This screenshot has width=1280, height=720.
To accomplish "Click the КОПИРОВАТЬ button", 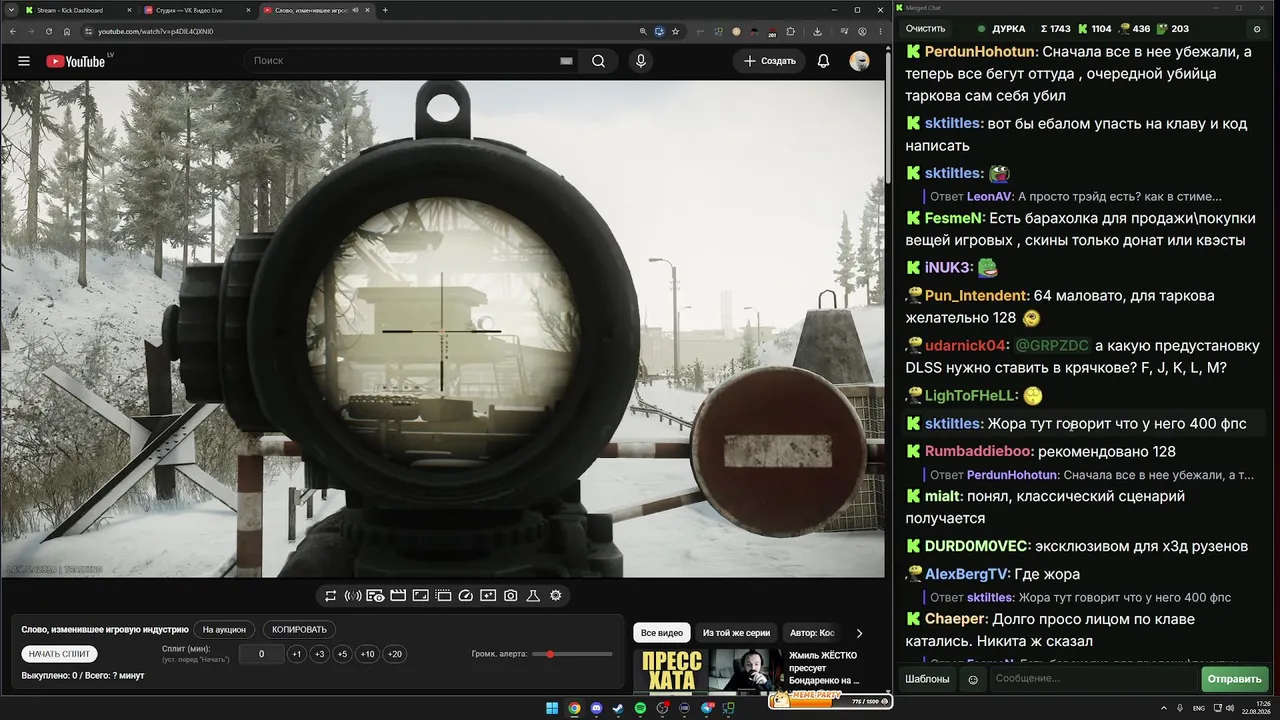I will click(300, 630).
